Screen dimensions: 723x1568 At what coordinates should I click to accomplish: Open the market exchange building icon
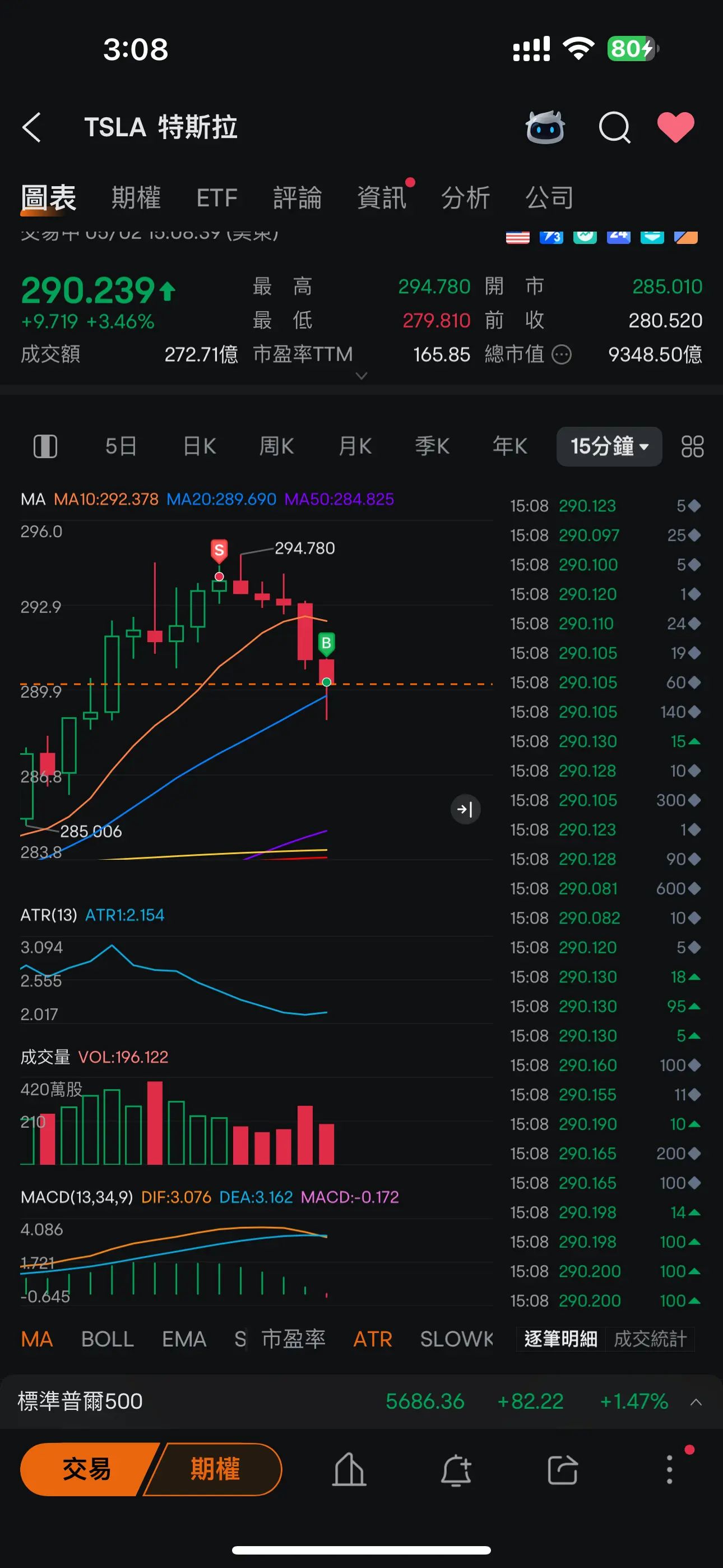(x=349, y=1469)
